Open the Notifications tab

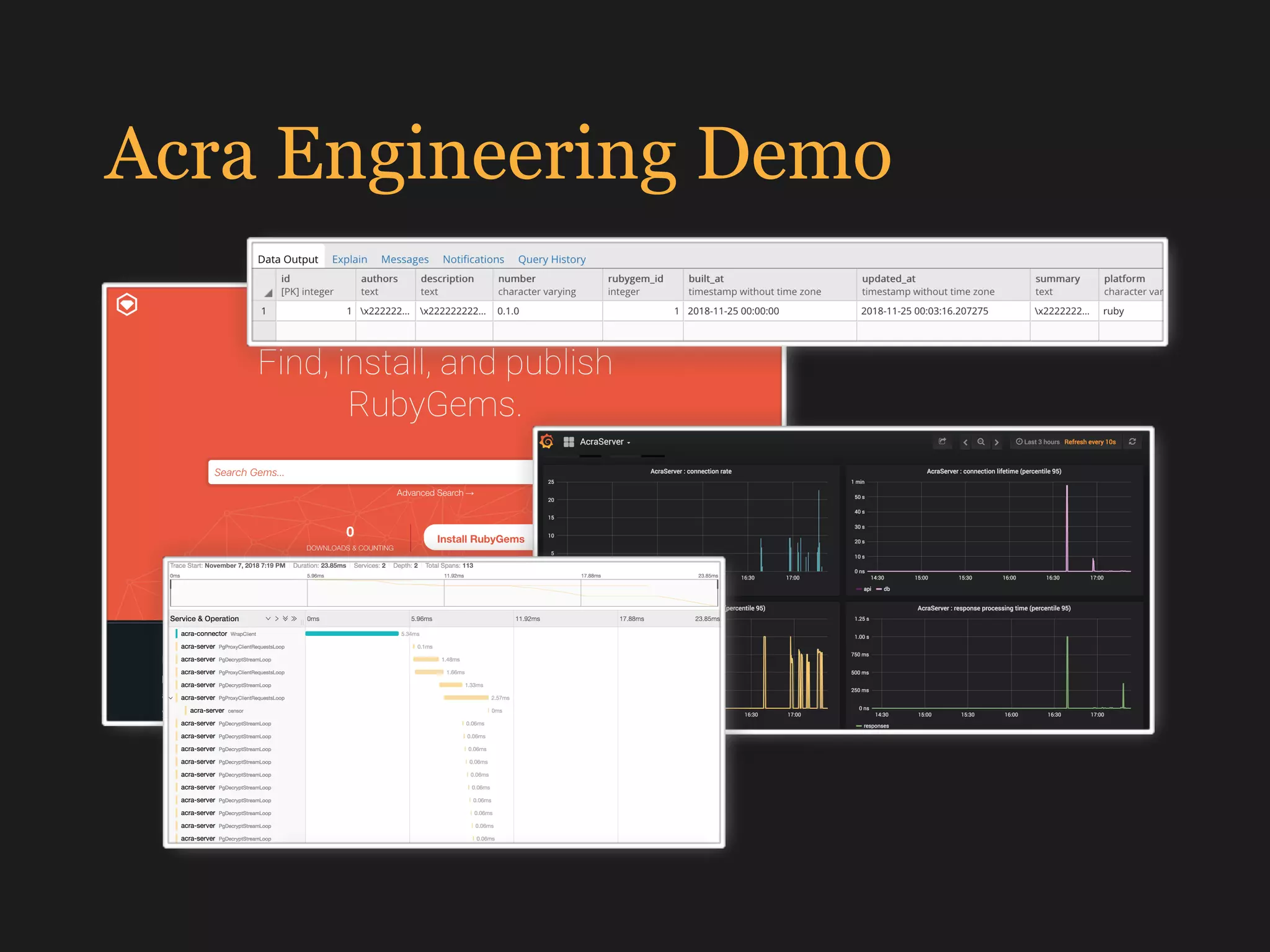(x=473, y=259)
